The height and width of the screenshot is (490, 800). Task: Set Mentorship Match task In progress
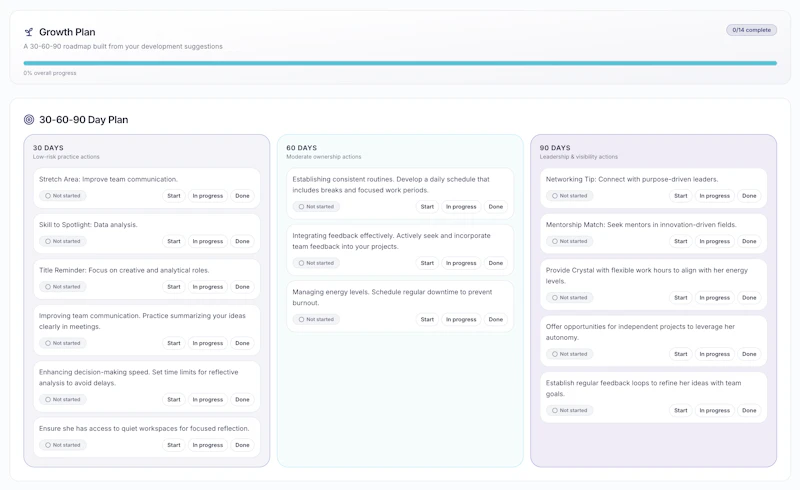tap(715, 241)
